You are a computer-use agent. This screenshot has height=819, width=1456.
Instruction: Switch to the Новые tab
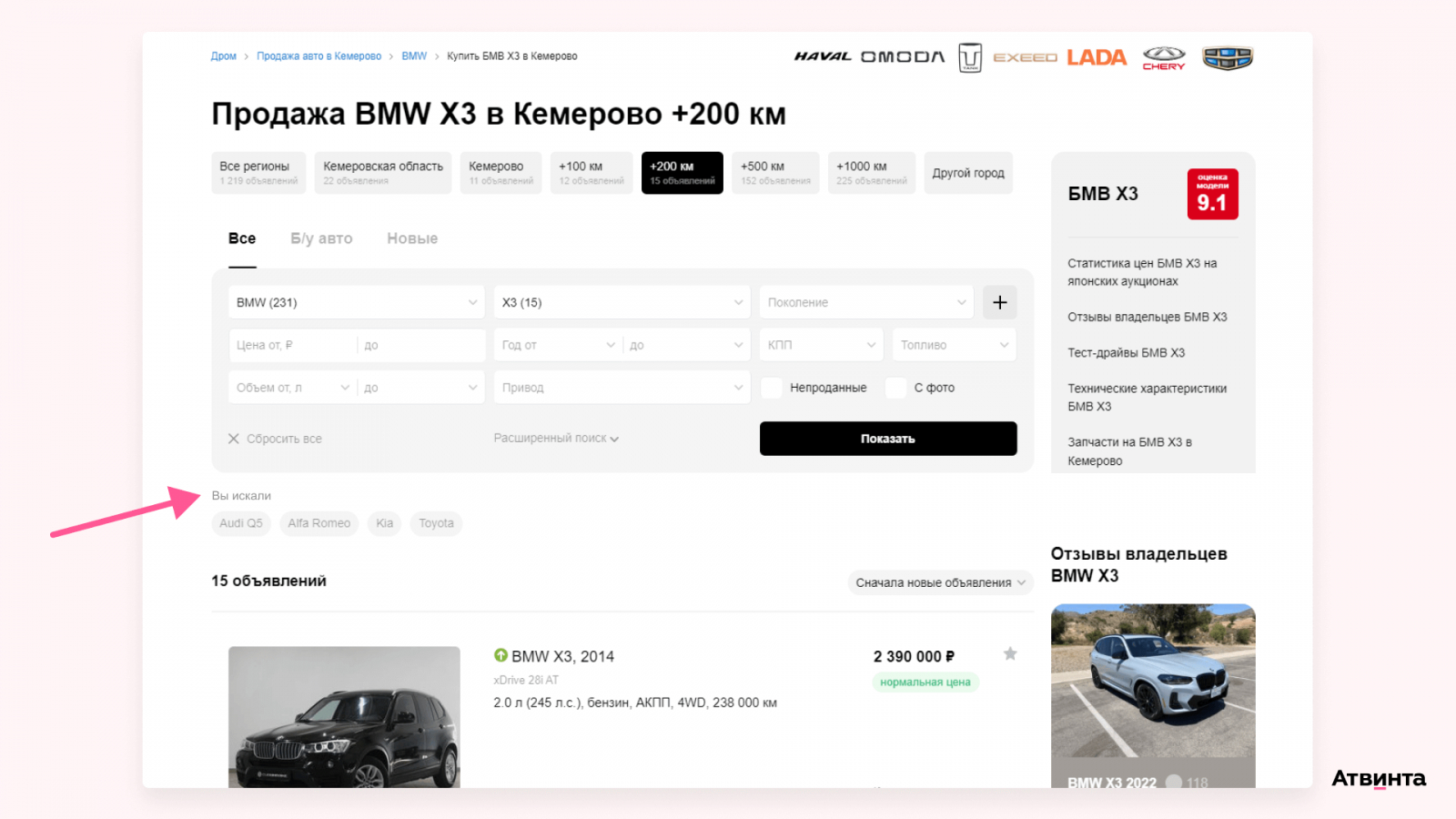[x=412, y=238]
